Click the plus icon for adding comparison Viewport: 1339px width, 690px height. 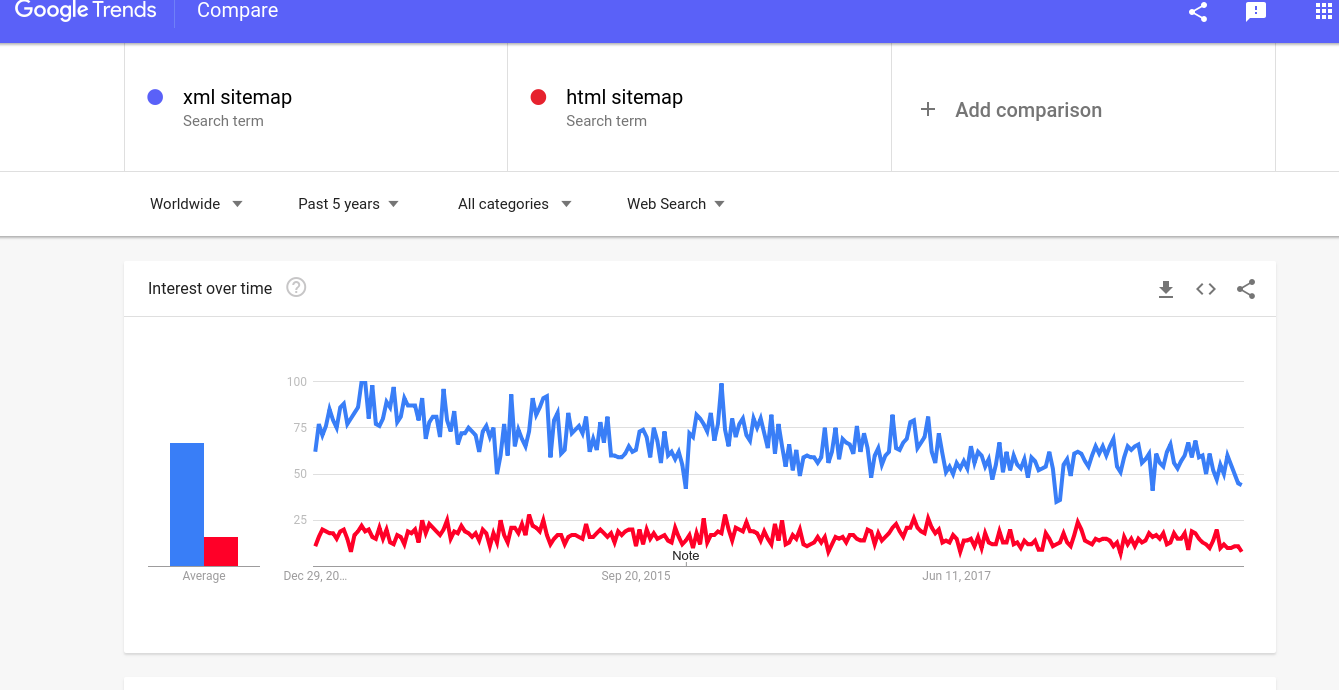tap(929, 110)
